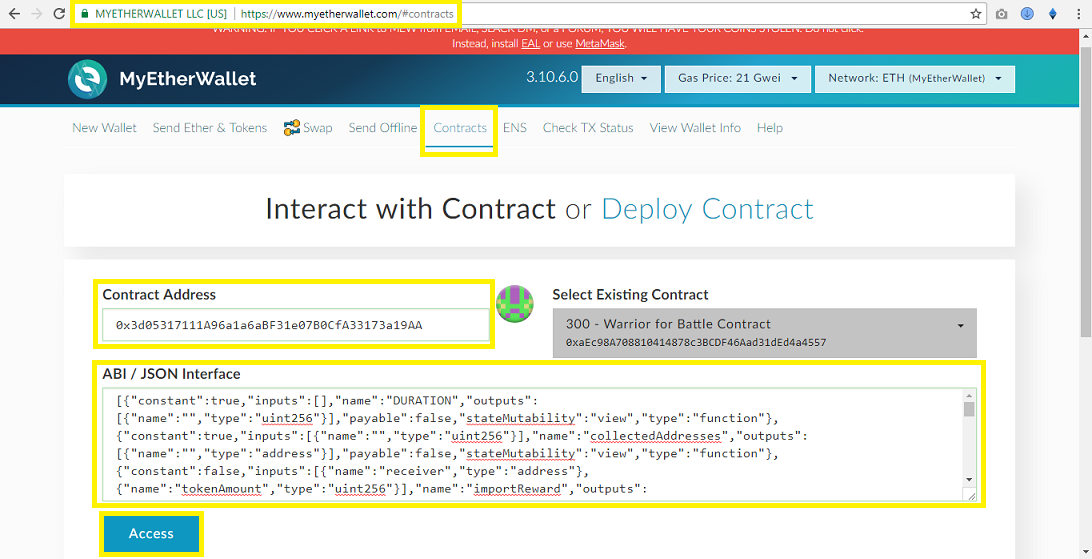The image size is (1092, 559).
Task: Open the ENS tab
Action: click(x=515, y=128)
